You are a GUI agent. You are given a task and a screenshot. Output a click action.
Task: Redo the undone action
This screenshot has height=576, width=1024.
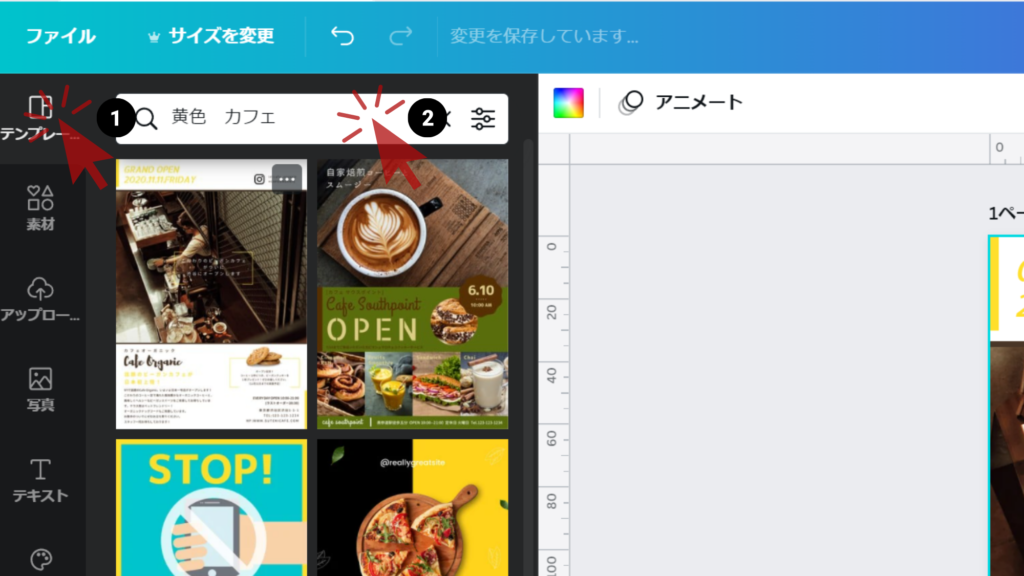tap(400, 36)
